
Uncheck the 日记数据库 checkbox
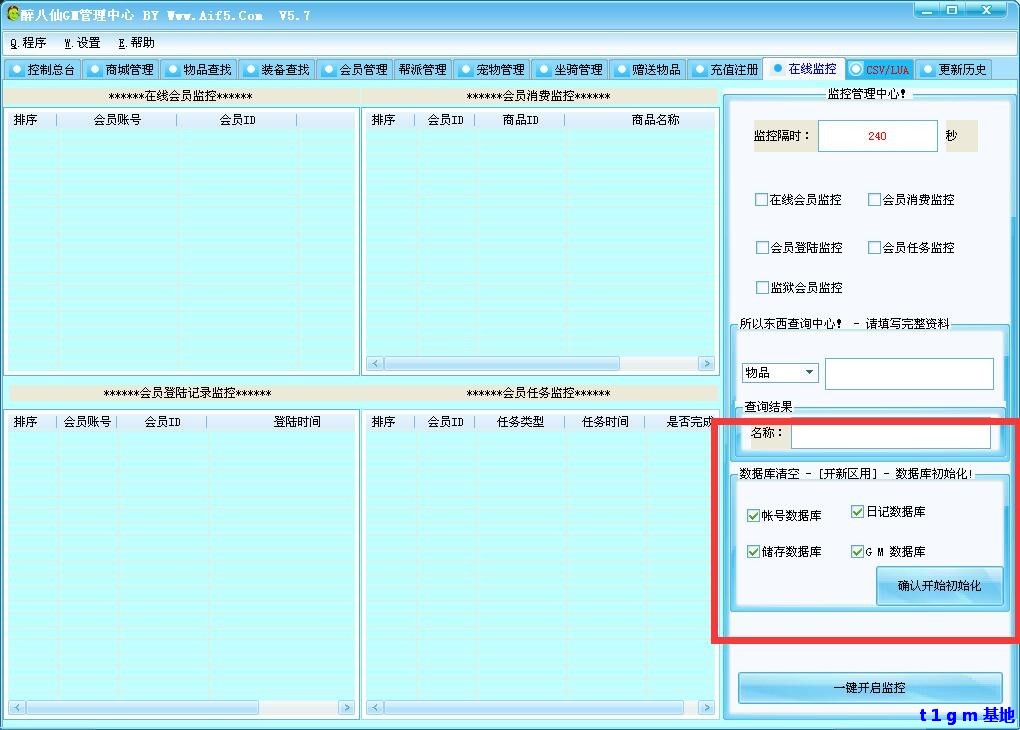point(857,511)
